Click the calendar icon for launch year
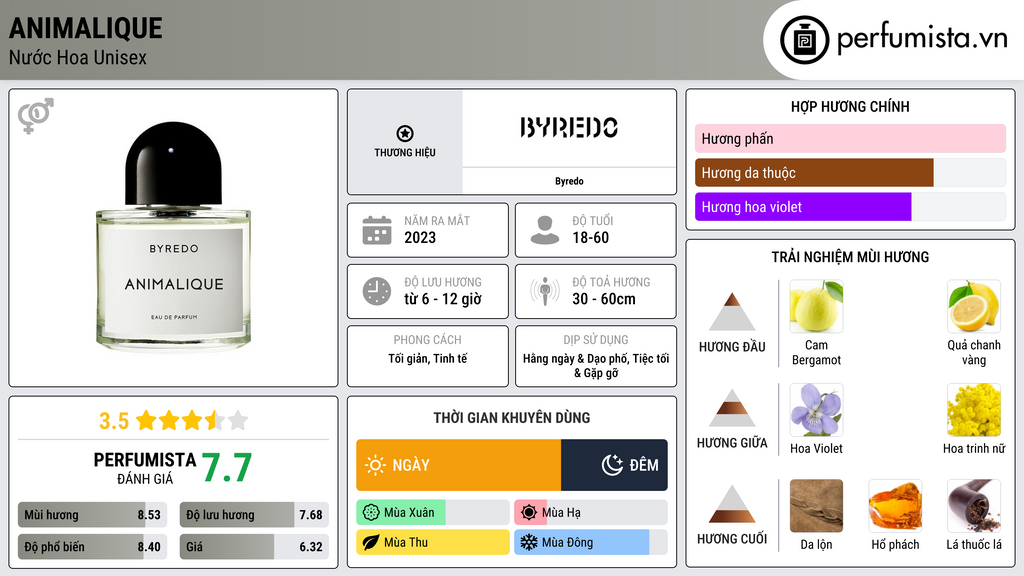The image size is (1024, 576). (377, 230)
